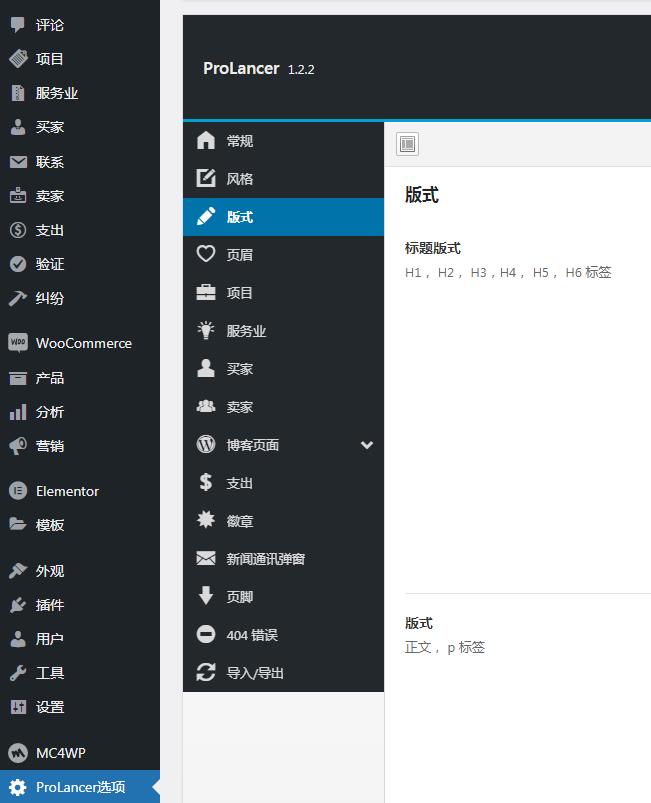
Task: Click the sliders icon beside 设置
Action: [18, 707]
